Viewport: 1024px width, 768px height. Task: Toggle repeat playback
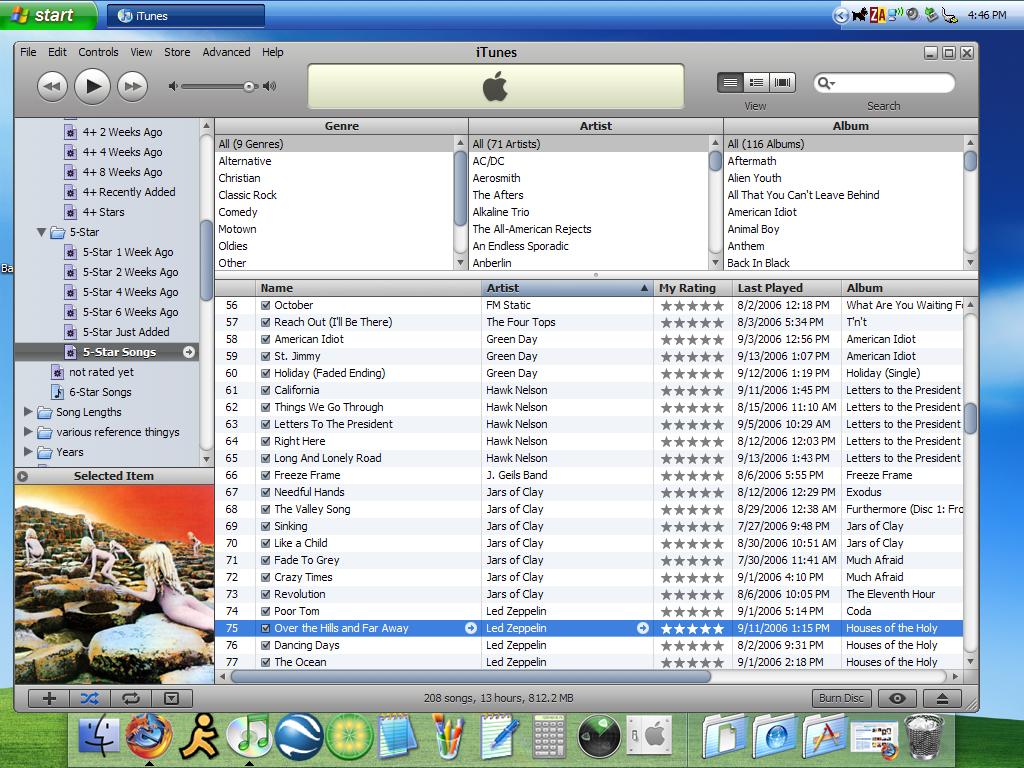coord(131,698)
